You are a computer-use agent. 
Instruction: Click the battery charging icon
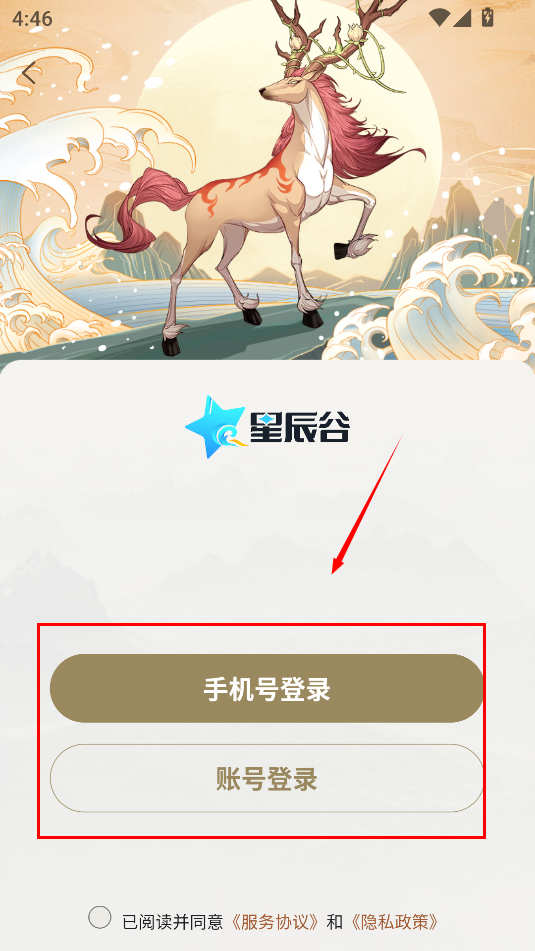[x=487, y=18]
